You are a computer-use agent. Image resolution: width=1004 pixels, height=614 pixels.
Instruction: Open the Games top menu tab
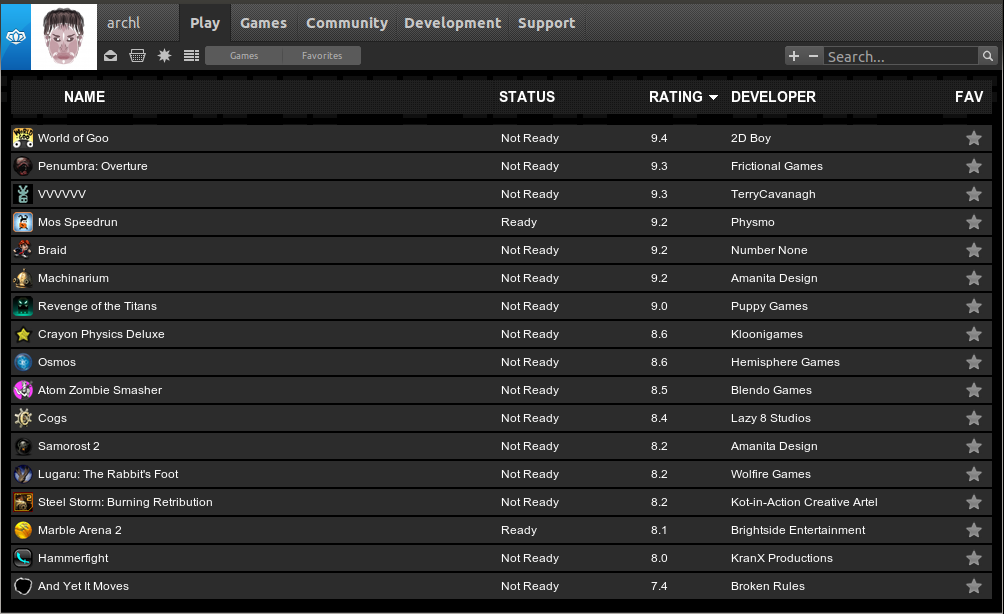coord(263,23)
